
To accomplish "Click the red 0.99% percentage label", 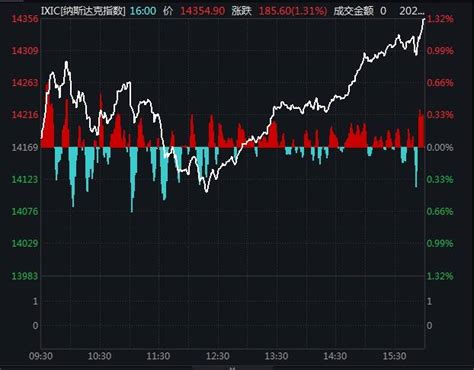I will 440,51.
